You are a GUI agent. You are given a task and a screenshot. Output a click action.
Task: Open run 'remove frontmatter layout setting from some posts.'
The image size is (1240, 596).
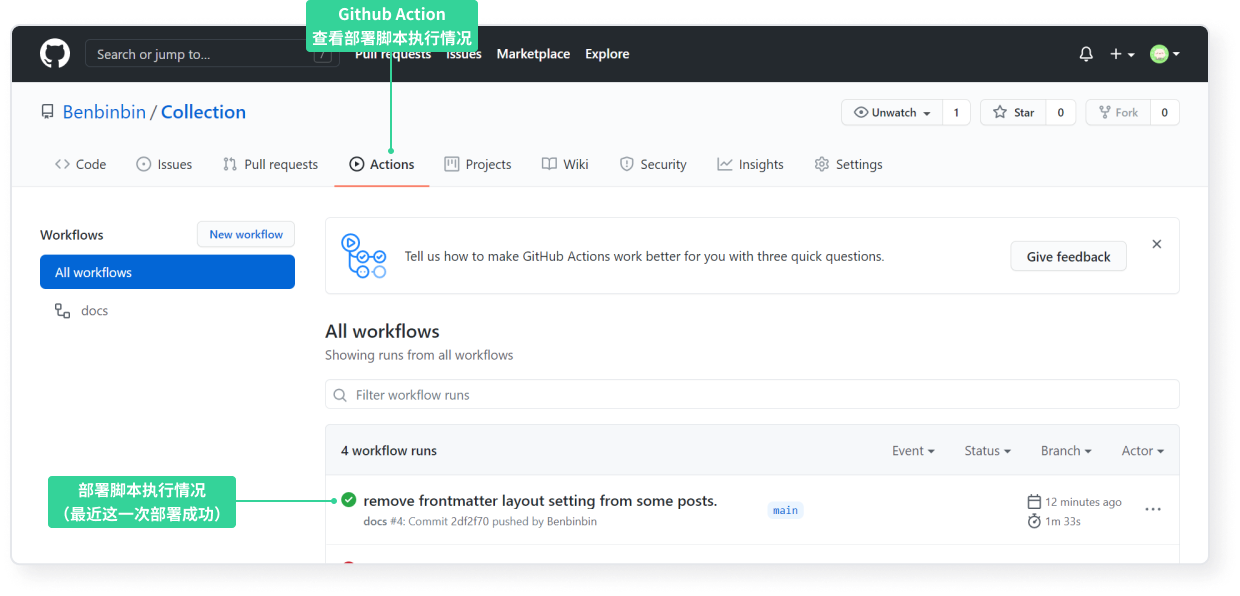(x=540, y=500)
